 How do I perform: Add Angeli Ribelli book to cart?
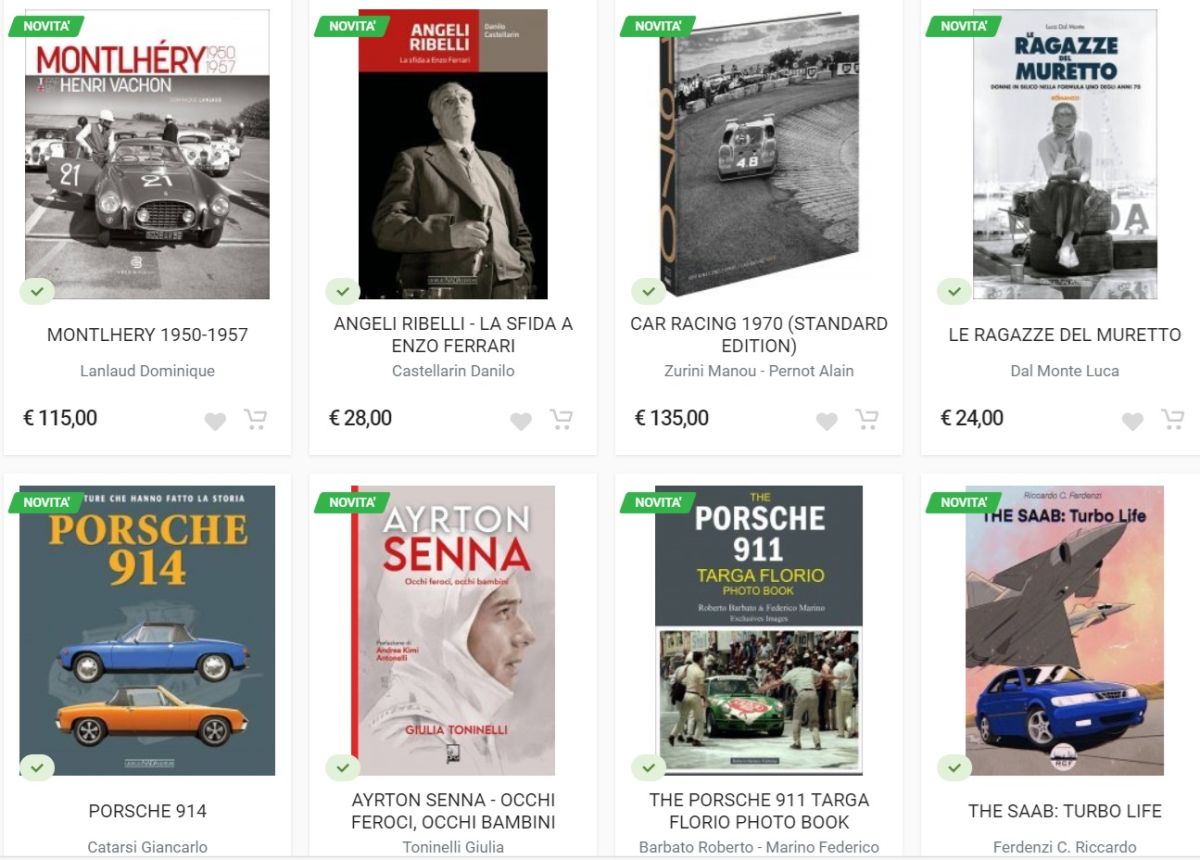coord(561,419)
